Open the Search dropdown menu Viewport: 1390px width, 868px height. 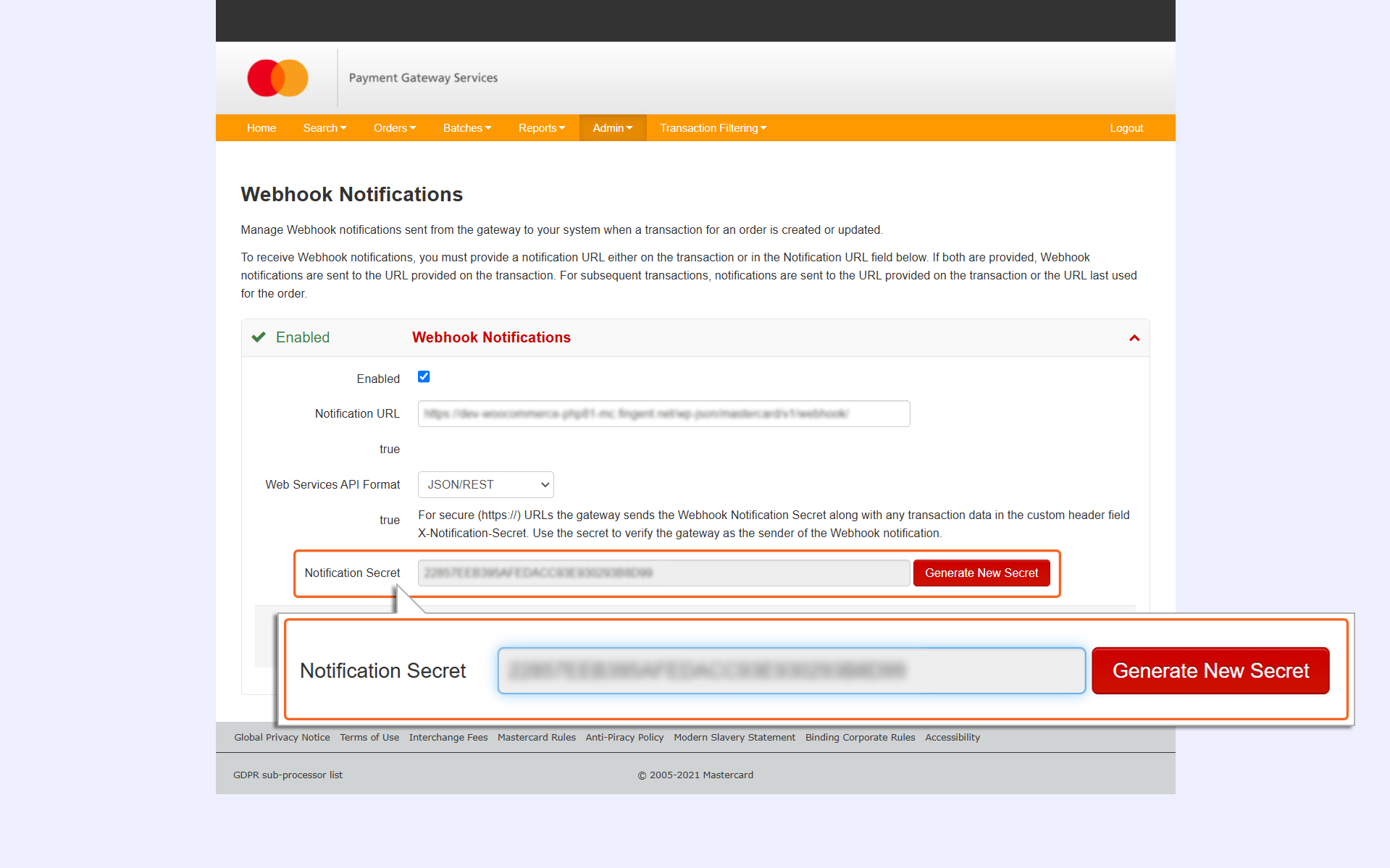pos(325,128)
